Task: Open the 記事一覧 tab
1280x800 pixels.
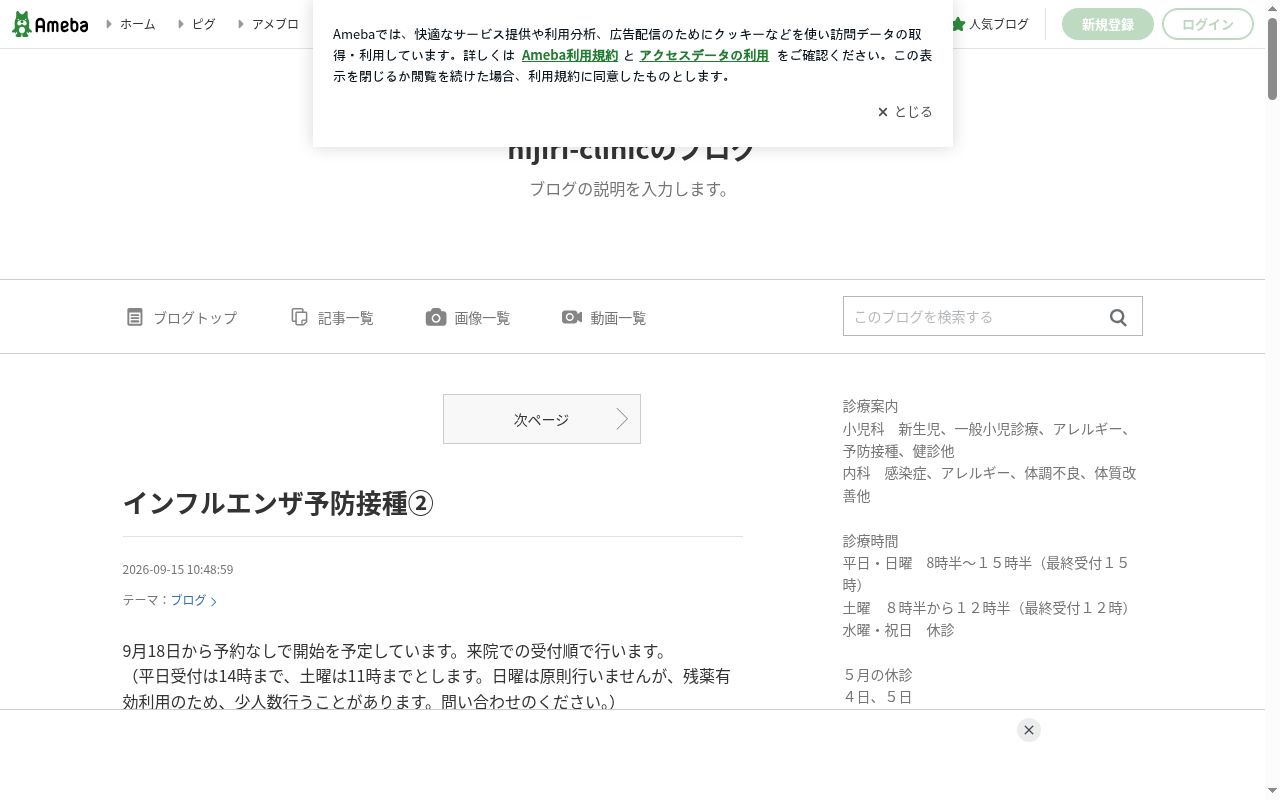Action: pyautogui.click(x=332, y=317)
